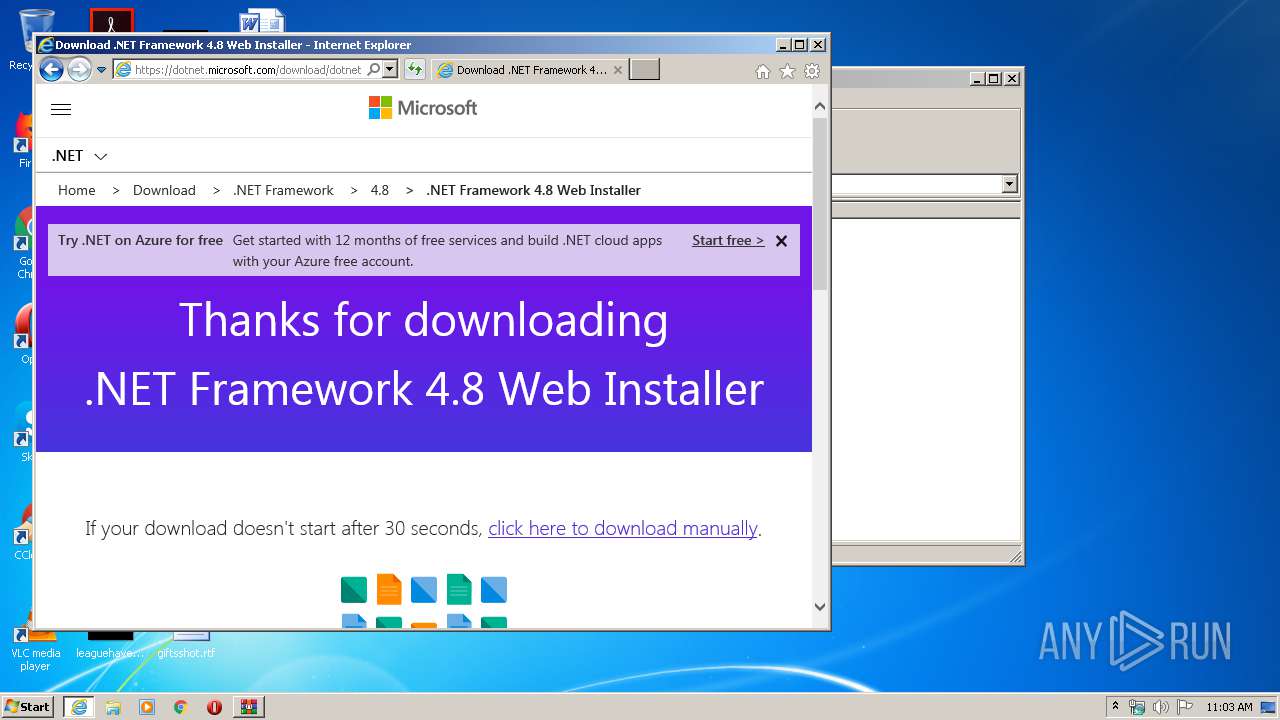Click the IE icon in the title bar
1280x720 pixels.
point(45,45)
